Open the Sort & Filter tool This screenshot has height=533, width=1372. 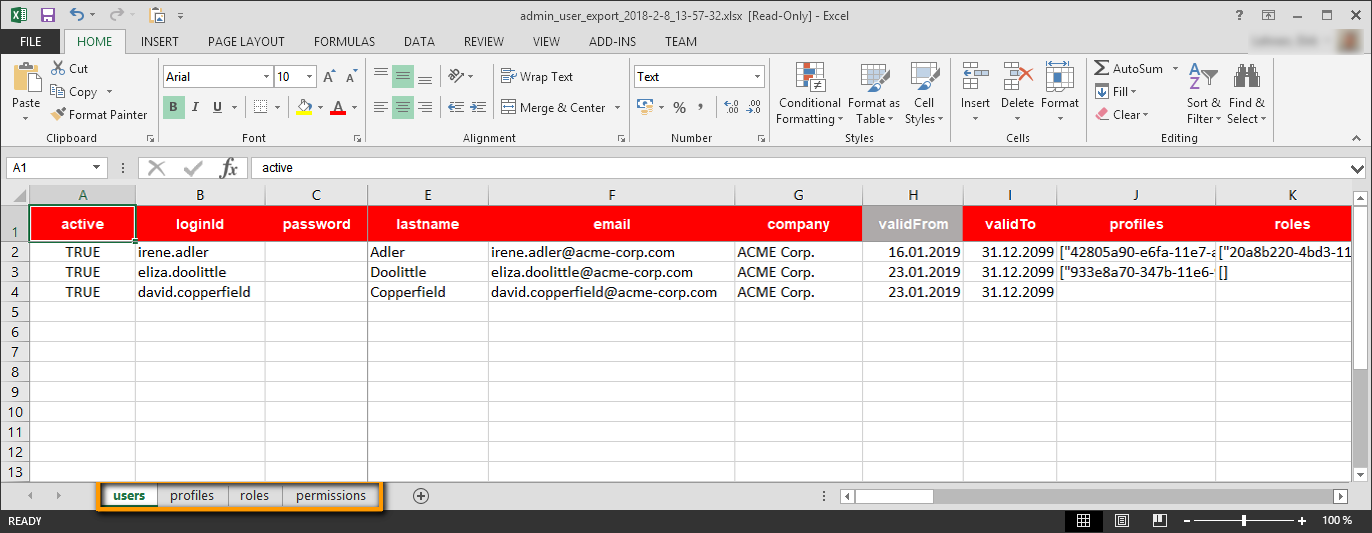click(1204, 95)
